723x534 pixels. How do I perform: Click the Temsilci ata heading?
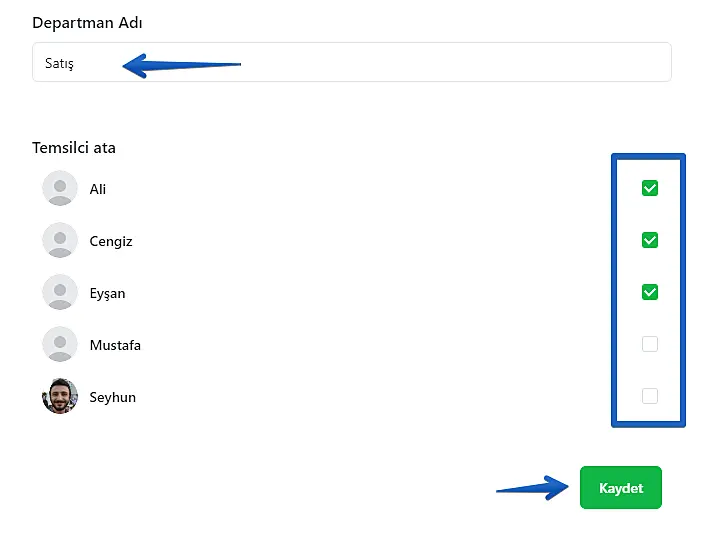tap(74, 148)
